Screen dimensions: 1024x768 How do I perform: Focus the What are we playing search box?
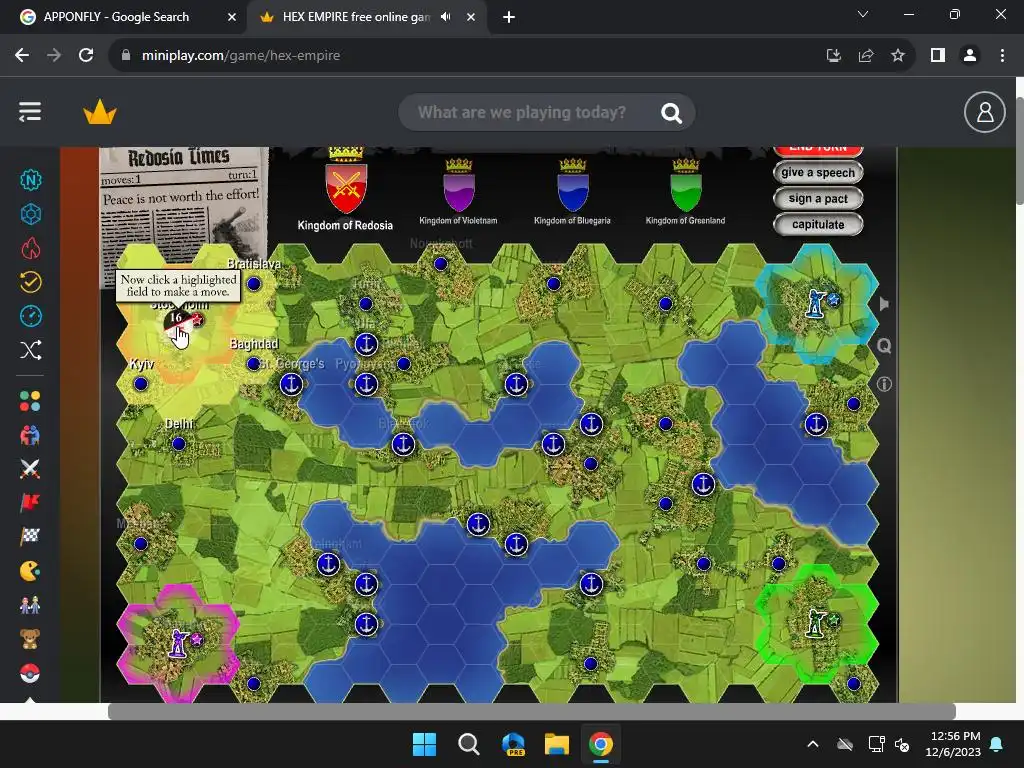click(x=522, y=112)
